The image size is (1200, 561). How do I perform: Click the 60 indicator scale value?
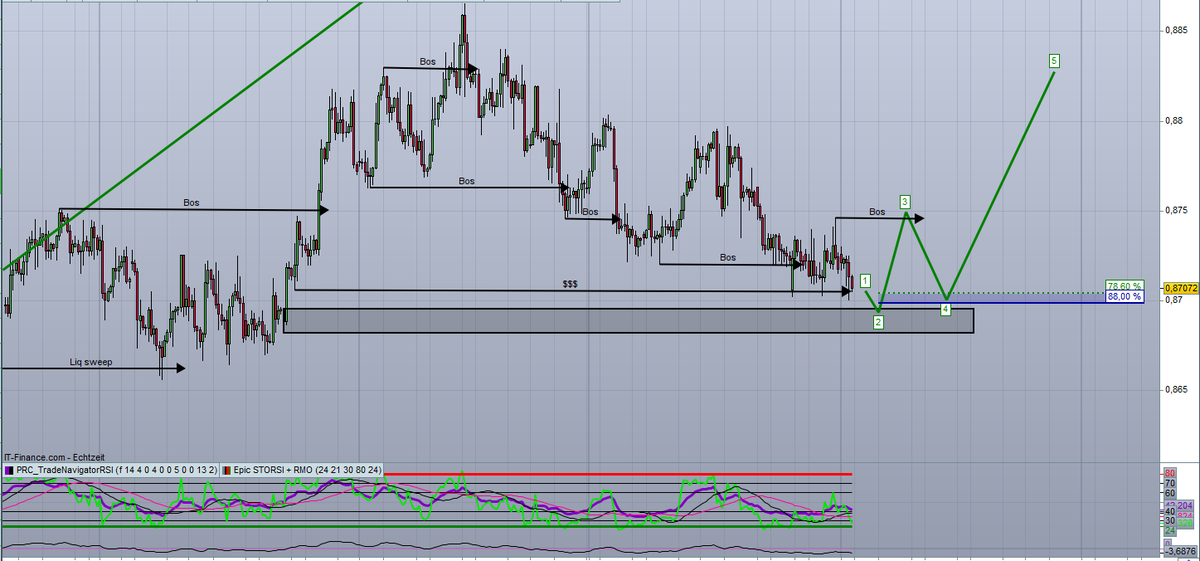[x=1169, y=493]
